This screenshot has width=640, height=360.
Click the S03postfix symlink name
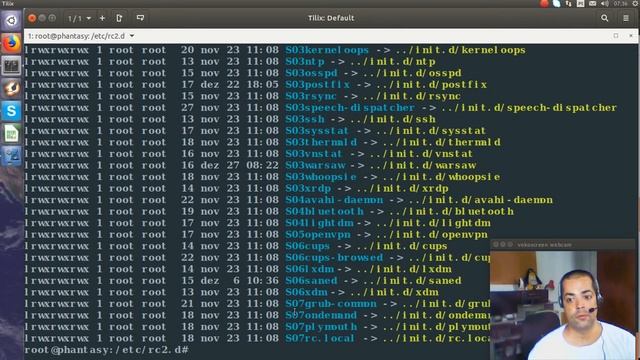pos(318,85)
